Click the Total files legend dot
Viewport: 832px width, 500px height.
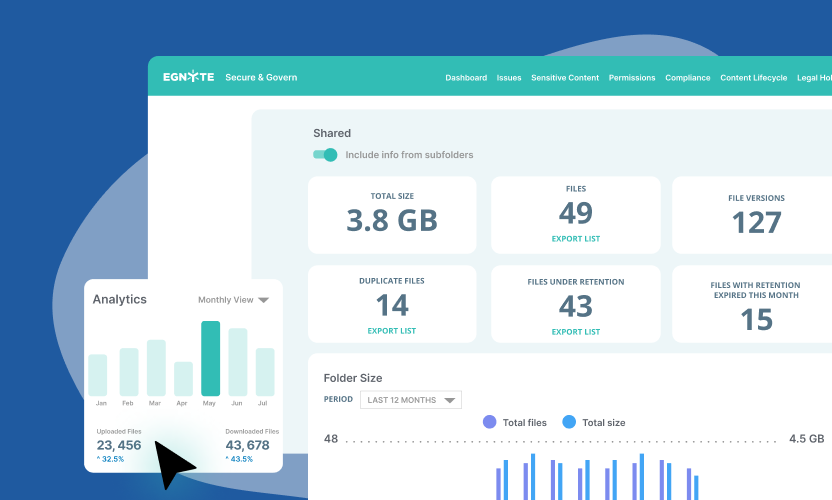click(489, 422)
